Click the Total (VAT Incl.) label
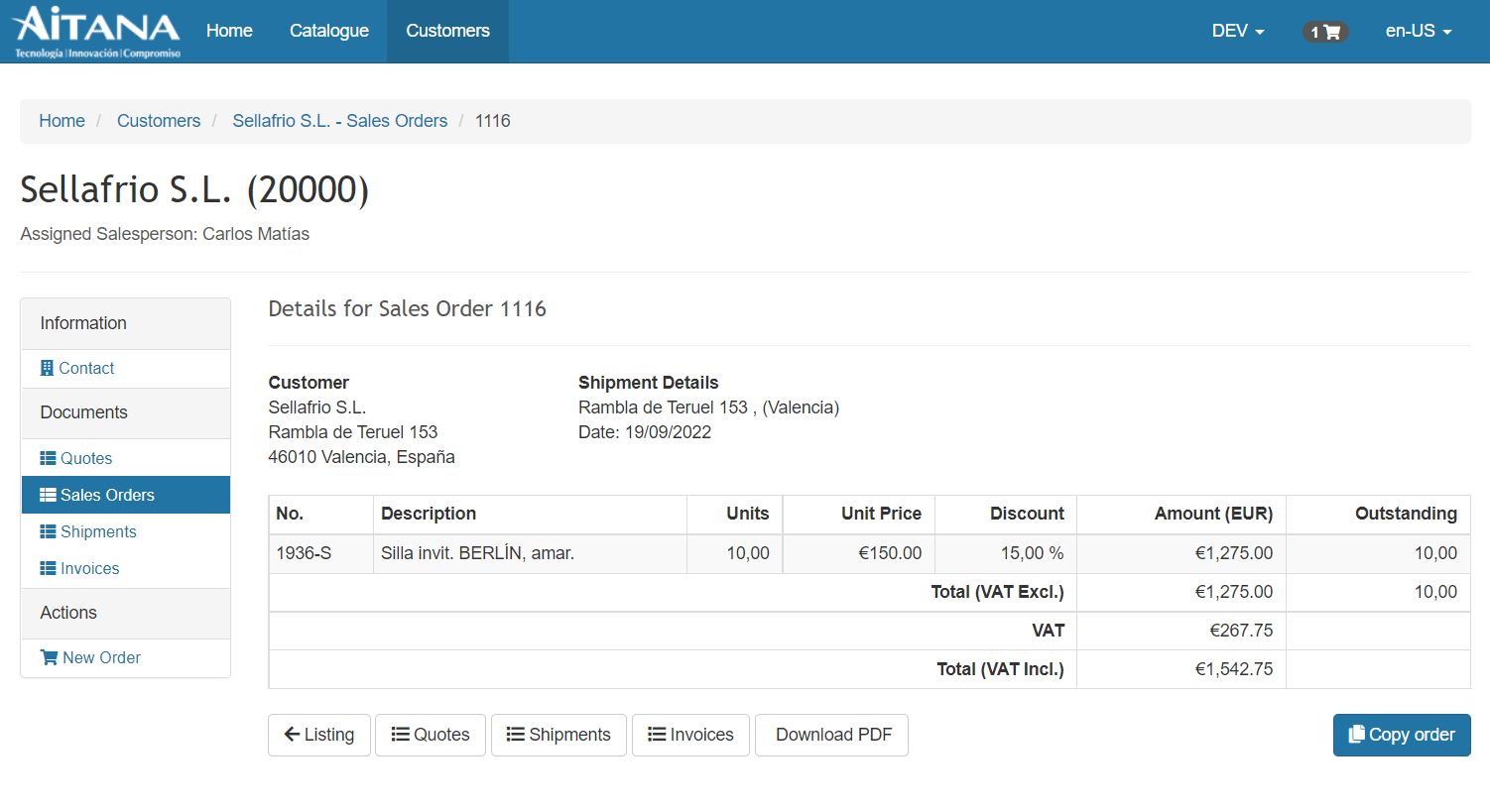This screenshot has height=812, width=1490. point(1000,669)
